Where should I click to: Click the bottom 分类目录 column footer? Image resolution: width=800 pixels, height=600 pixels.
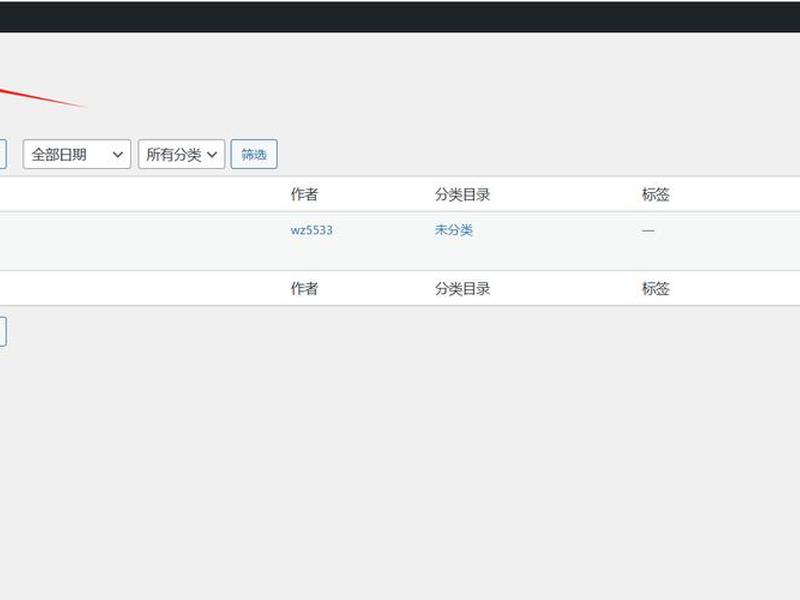click(462, 289)
